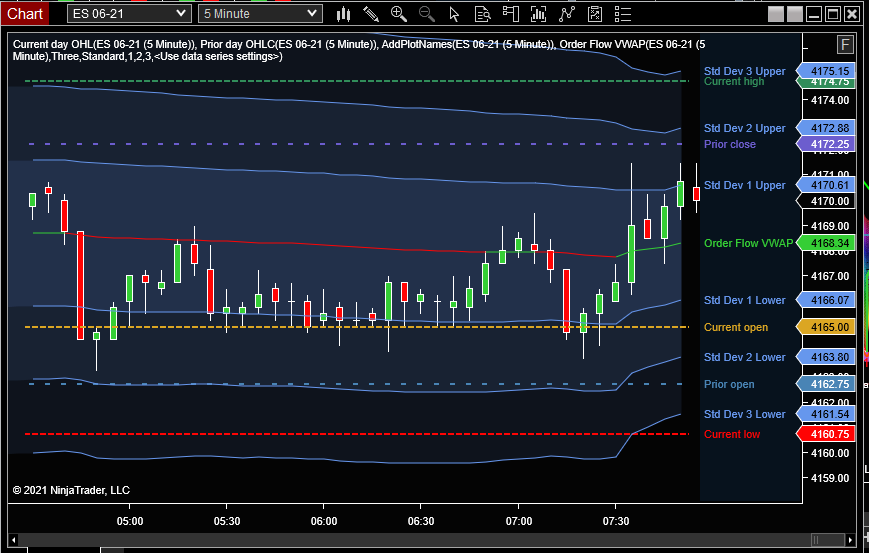The image size is (869, 553).
Task: Click the 2021 NinjaTrader, LLC copyright text
Action: (x=71, y=490)
